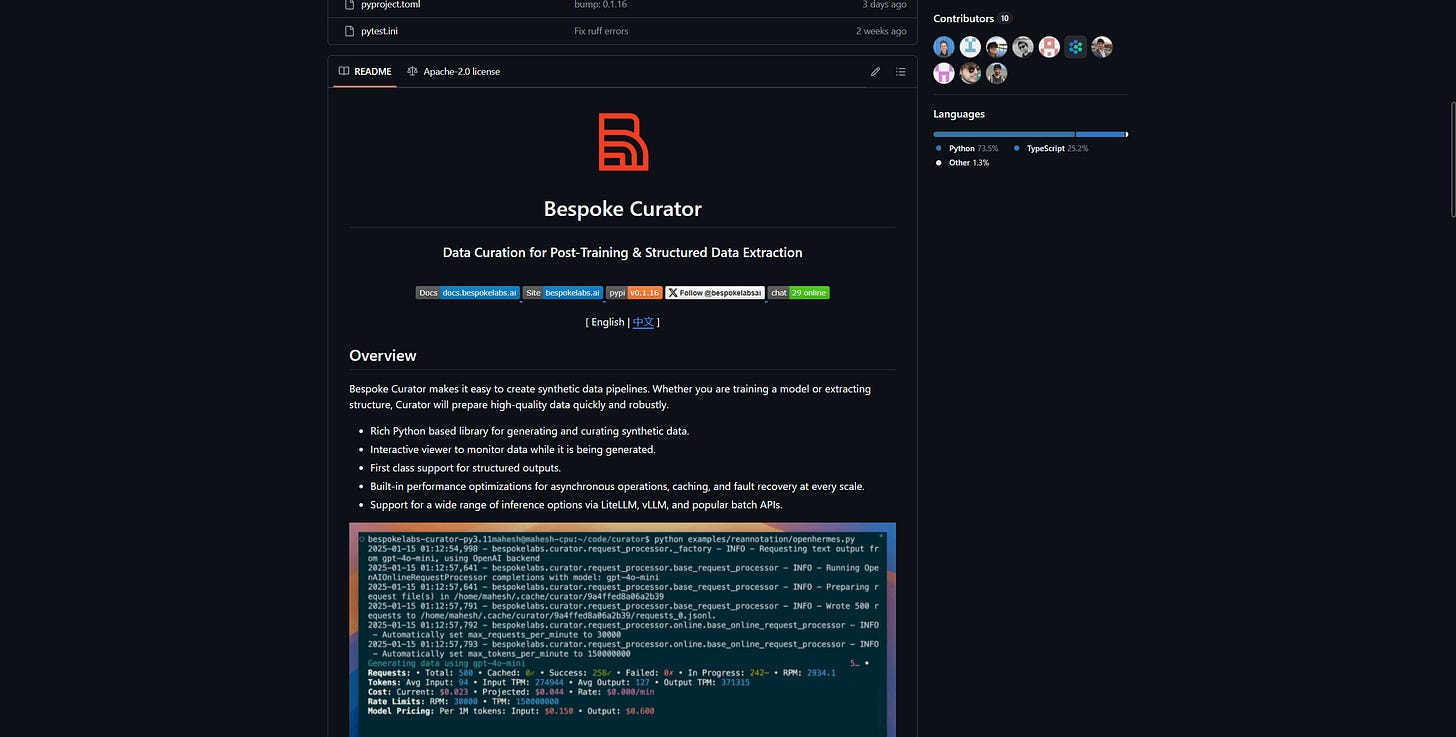Open the 'bump: 0.1.16' commit message
1456x737 pixels.
[x=600, y=5]
